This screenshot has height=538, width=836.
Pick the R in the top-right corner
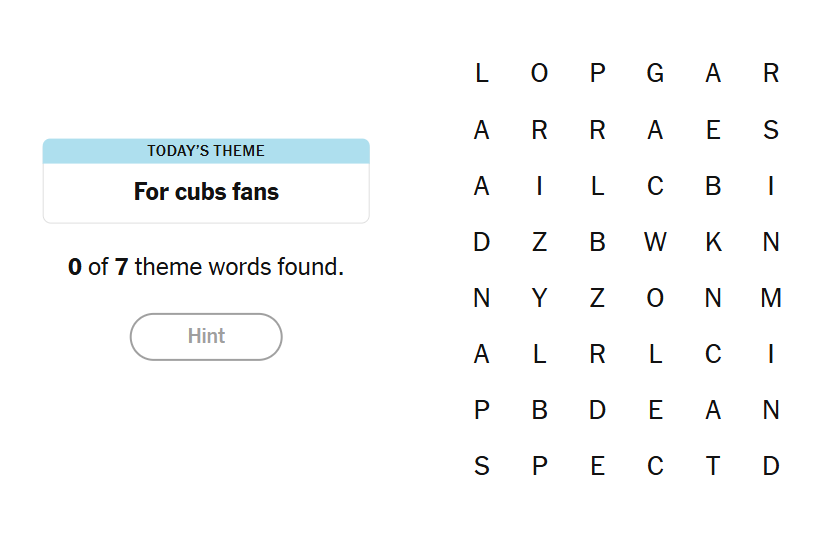click(771, 73)
